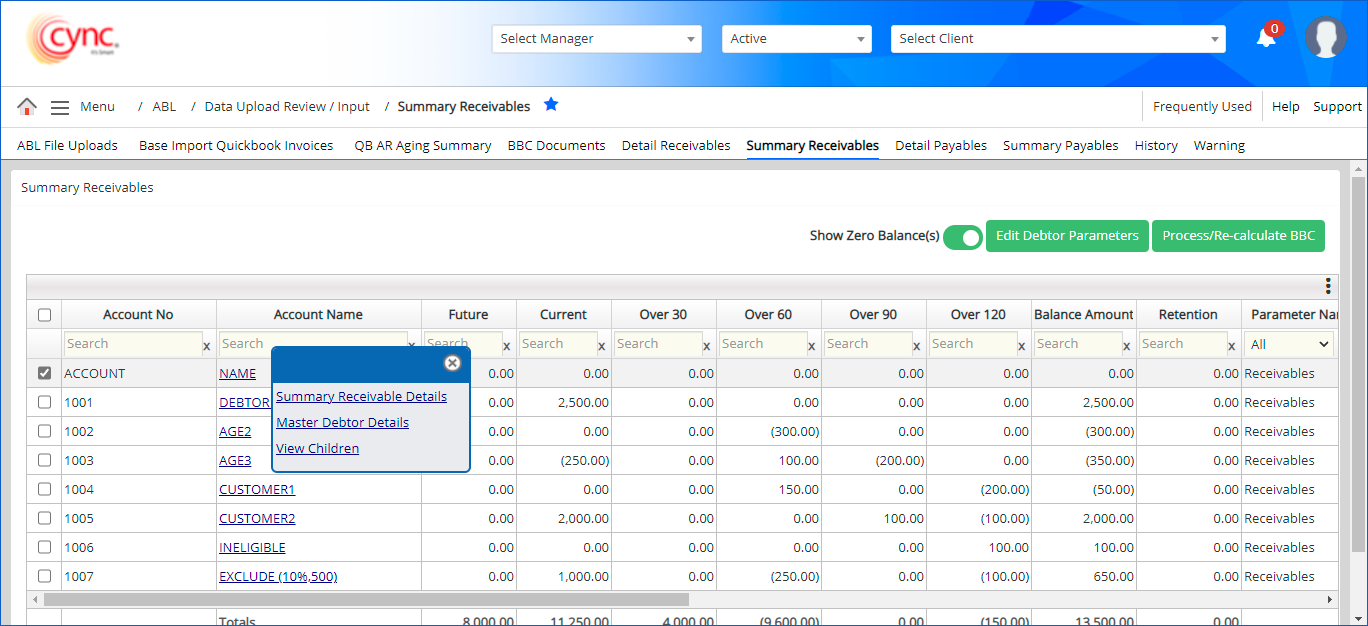The height and width of the screenshot is (626, 1368).
Task: Open the Parameter Name All filter dropdown
Action: pyautogui.click(x=1290, y=344)
